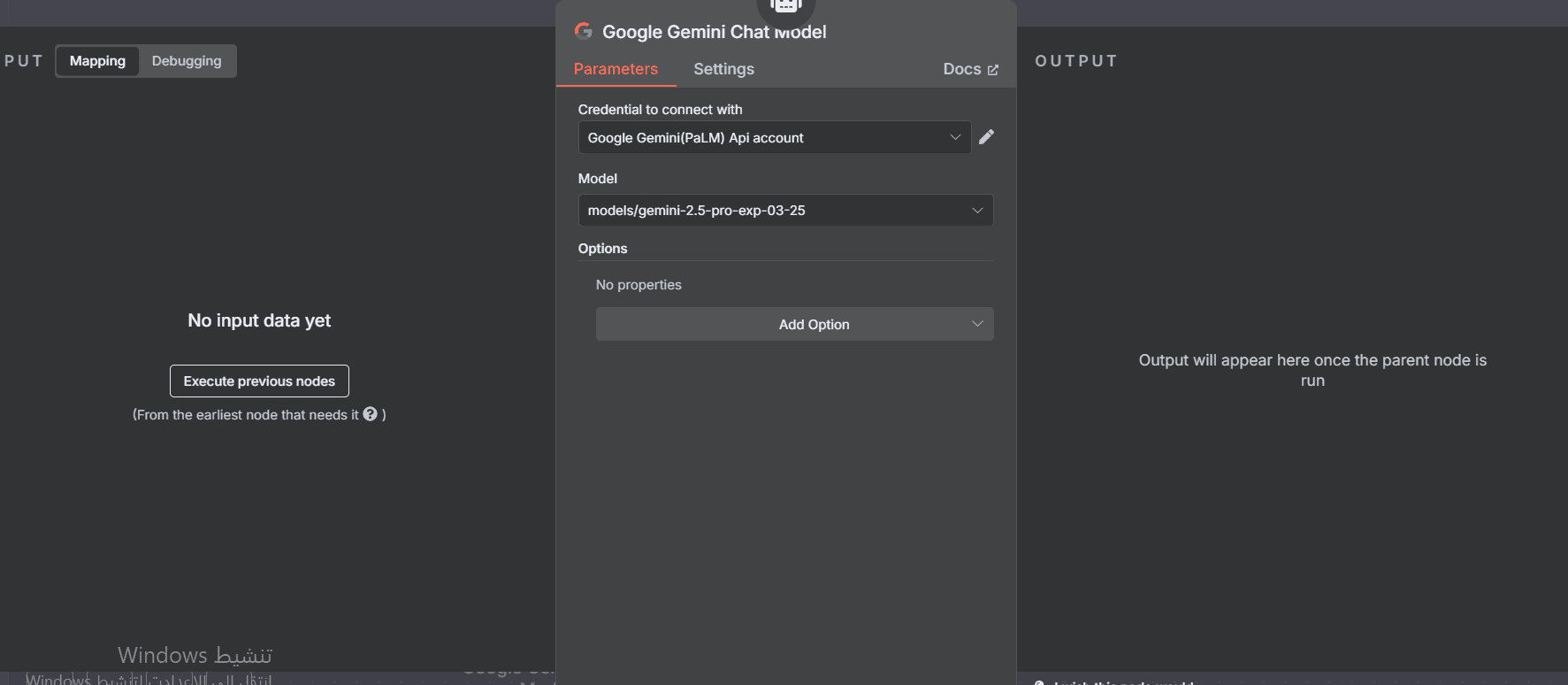Viewport: 1568px width, 685px height.
Task: Click the Model field label
Action: [x=598, y=179]
